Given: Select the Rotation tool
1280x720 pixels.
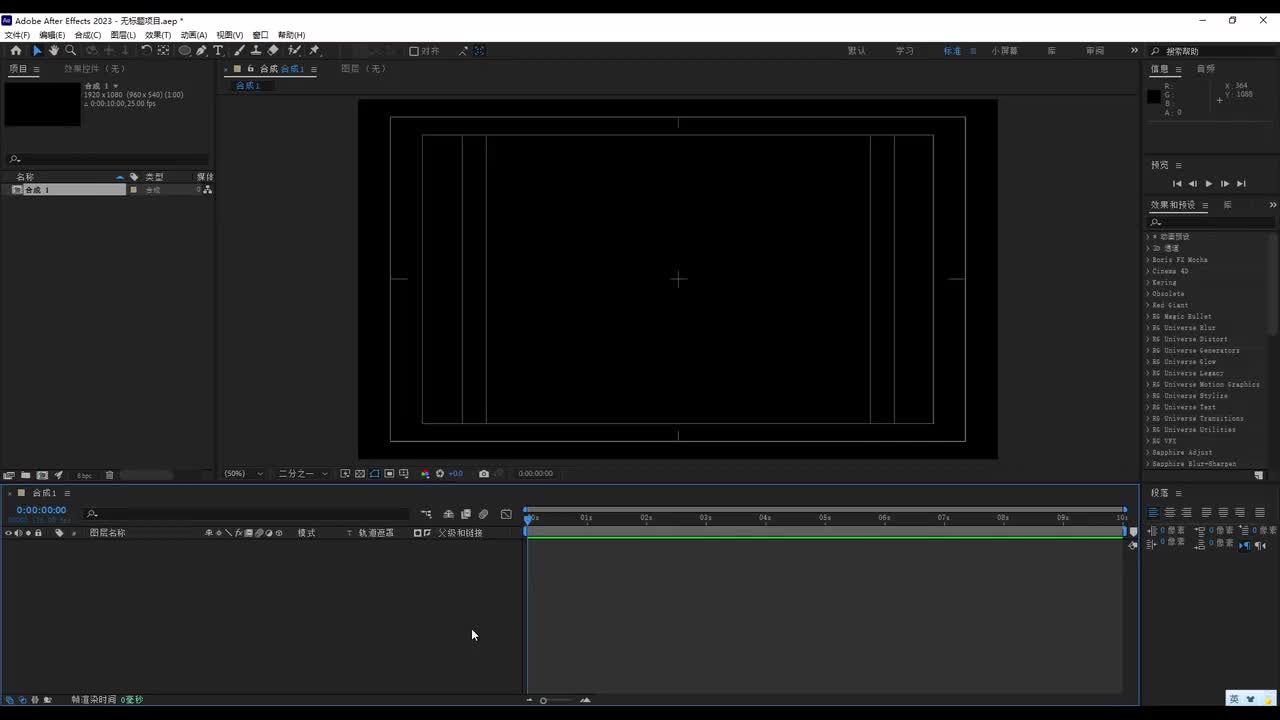Looking at the screenshot, I should pos(147,50).
